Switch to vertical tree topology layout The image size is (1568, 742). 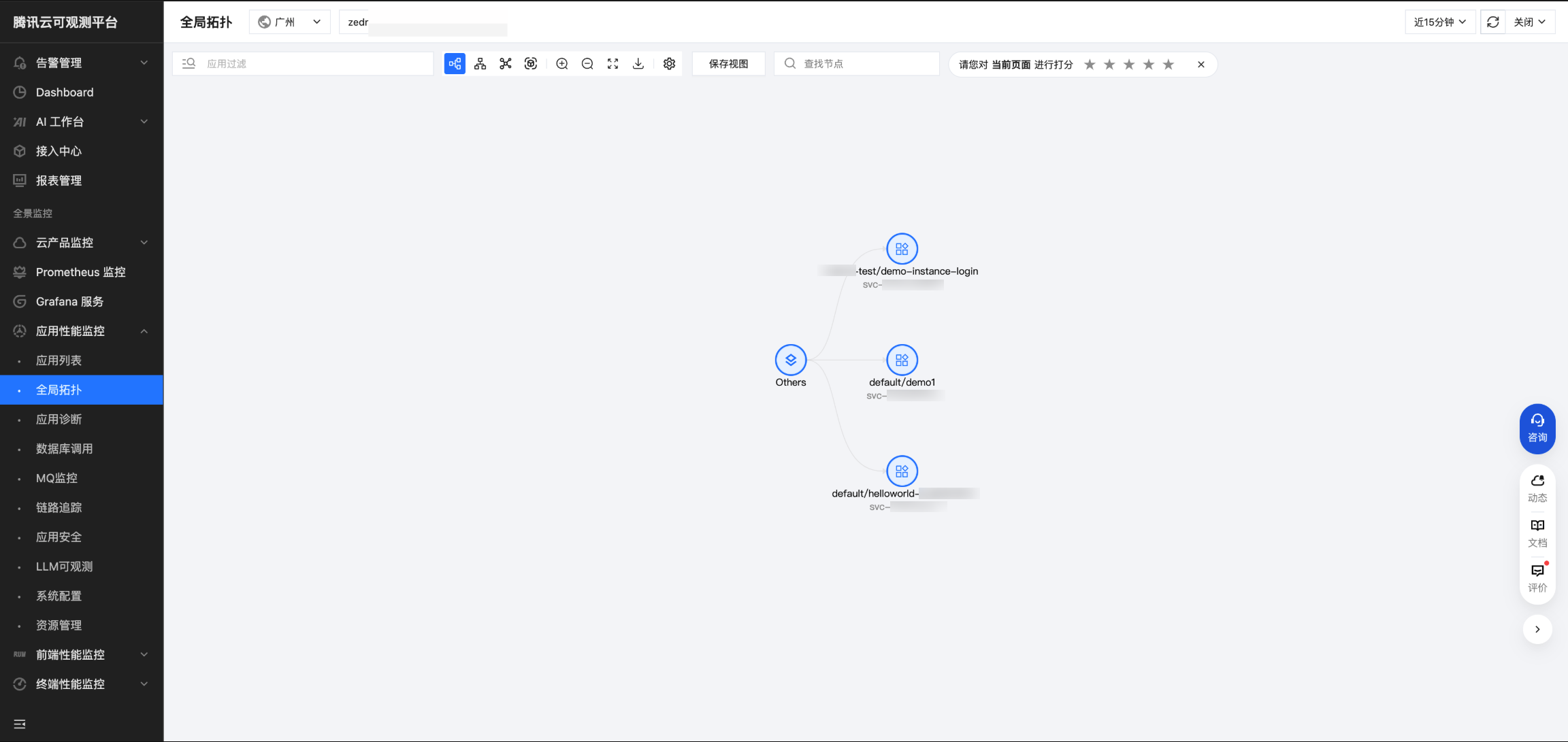coord(480,63)
